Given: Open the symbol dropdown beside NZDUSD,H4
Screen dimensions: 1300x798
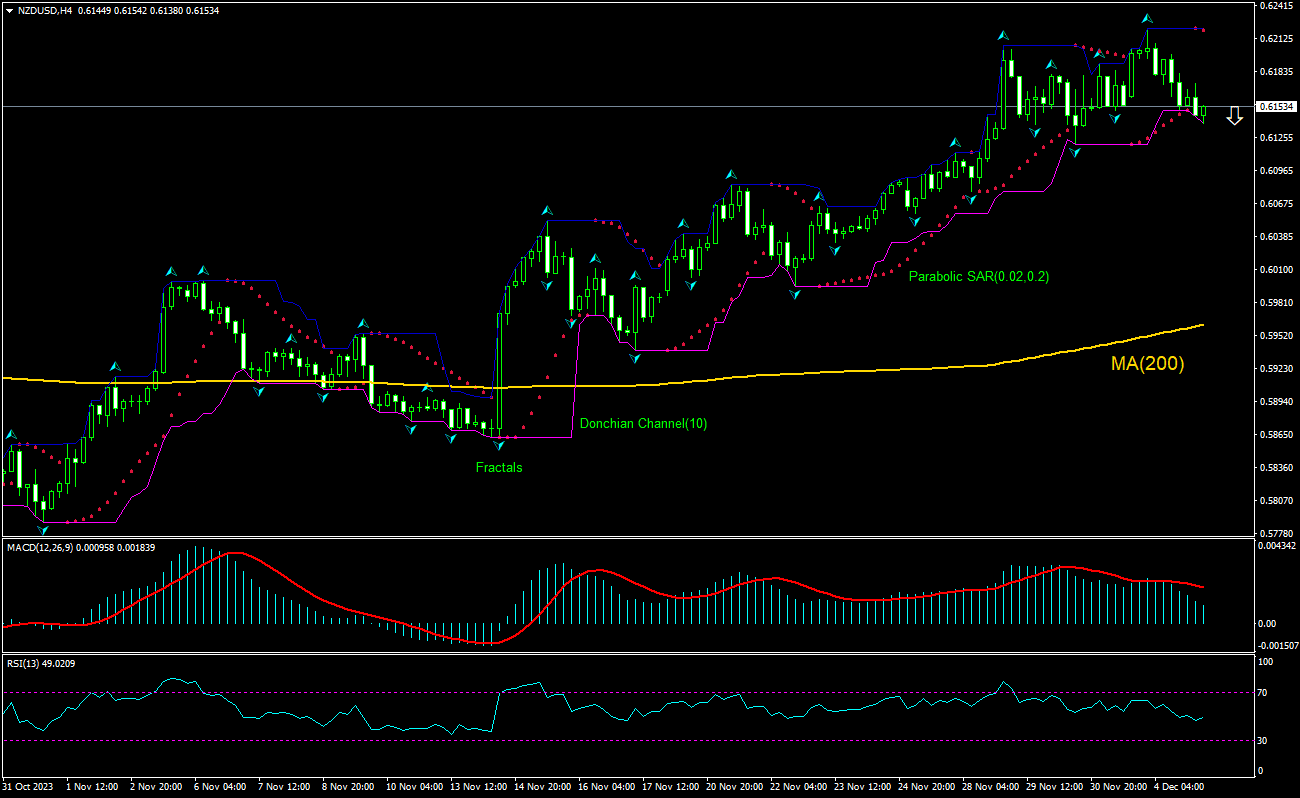Looking at the screenshot, I should tap(10, 12).
